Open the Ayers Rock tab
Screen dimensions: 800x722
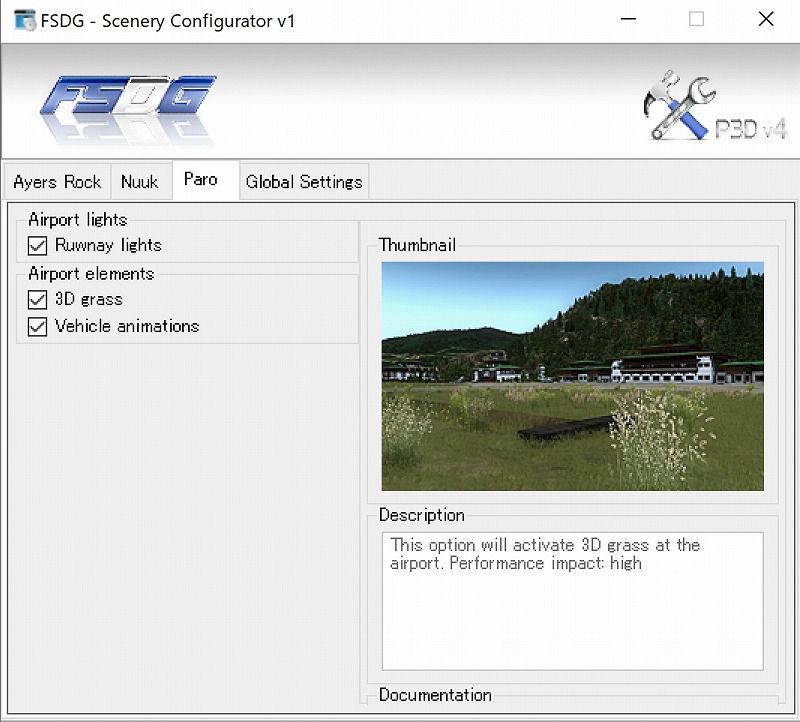tap(57, 182)
